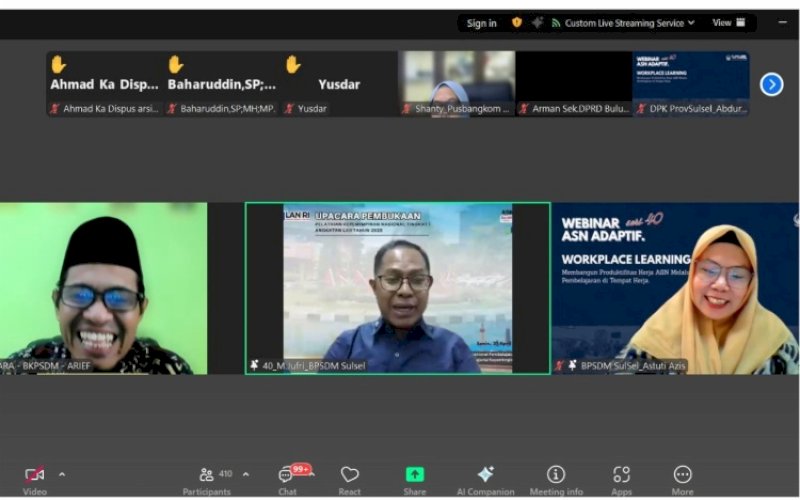Open AI Companion
Screen dimensions: 800x500
pyautogui.click(x=485, y=476)
